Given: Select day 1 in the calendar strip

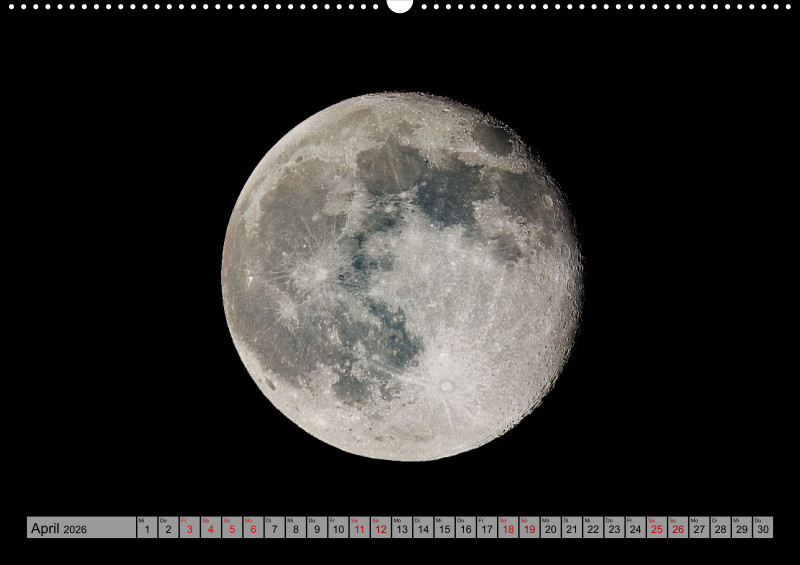Looking at the screenshot, I should click(x=147, y=528).
